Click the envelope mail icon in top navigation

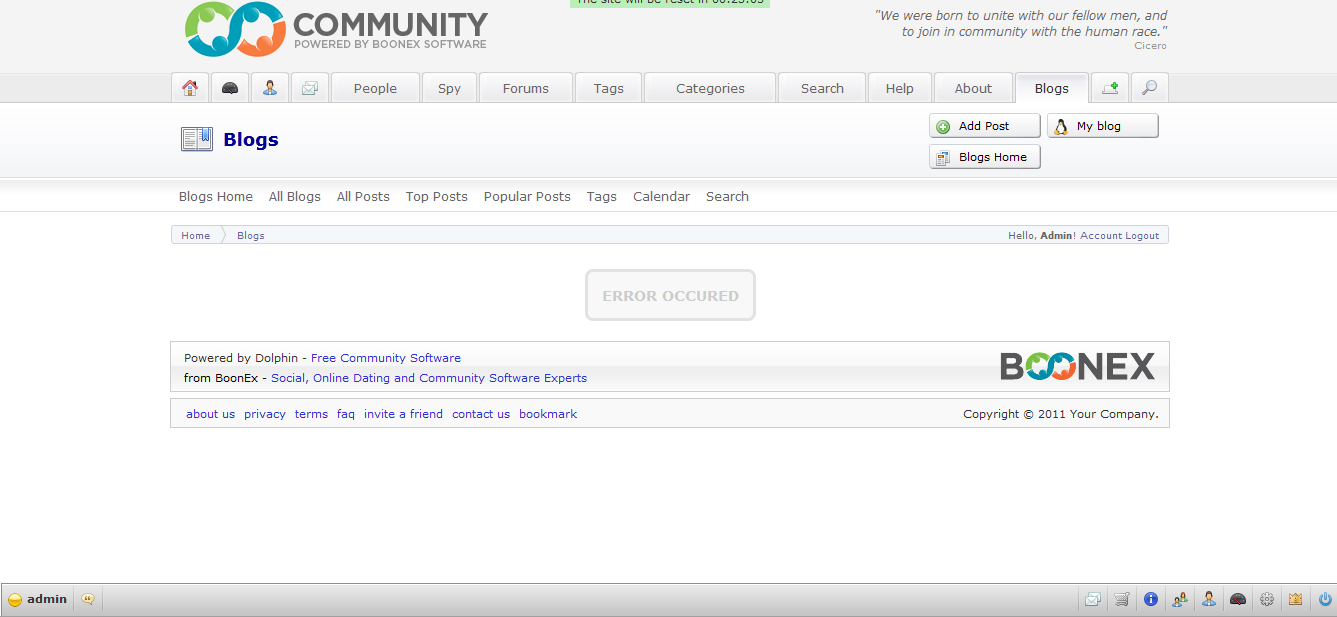pos(310,88)
